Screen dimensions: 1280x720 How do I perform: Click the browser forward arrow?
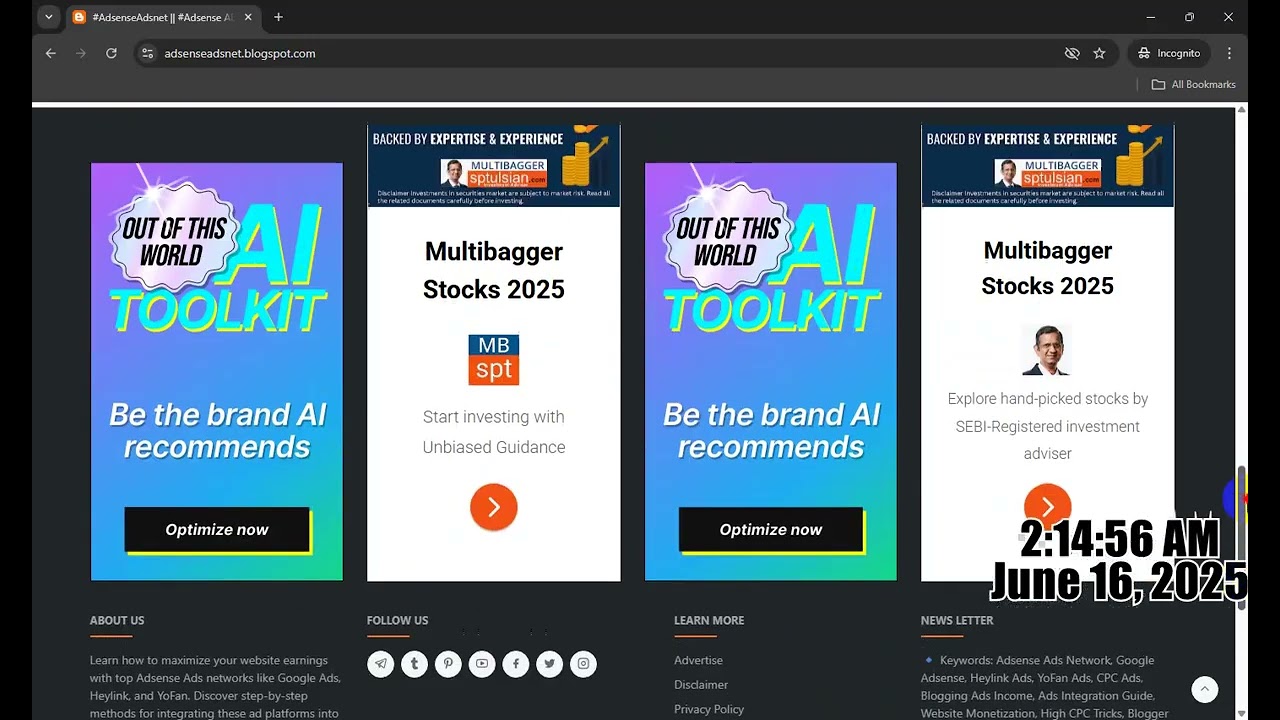pyautogui.click(x=81, y=53)
